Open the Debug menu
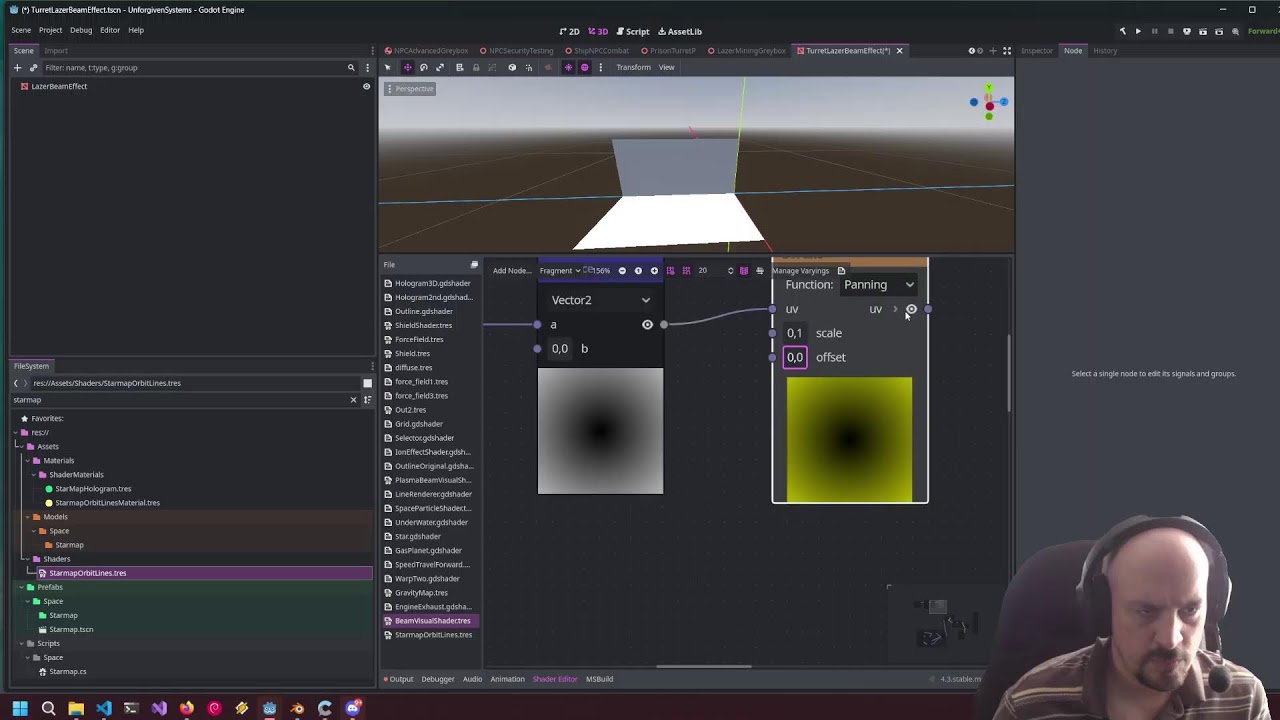1280x720 pixels. tap(81, 30)
